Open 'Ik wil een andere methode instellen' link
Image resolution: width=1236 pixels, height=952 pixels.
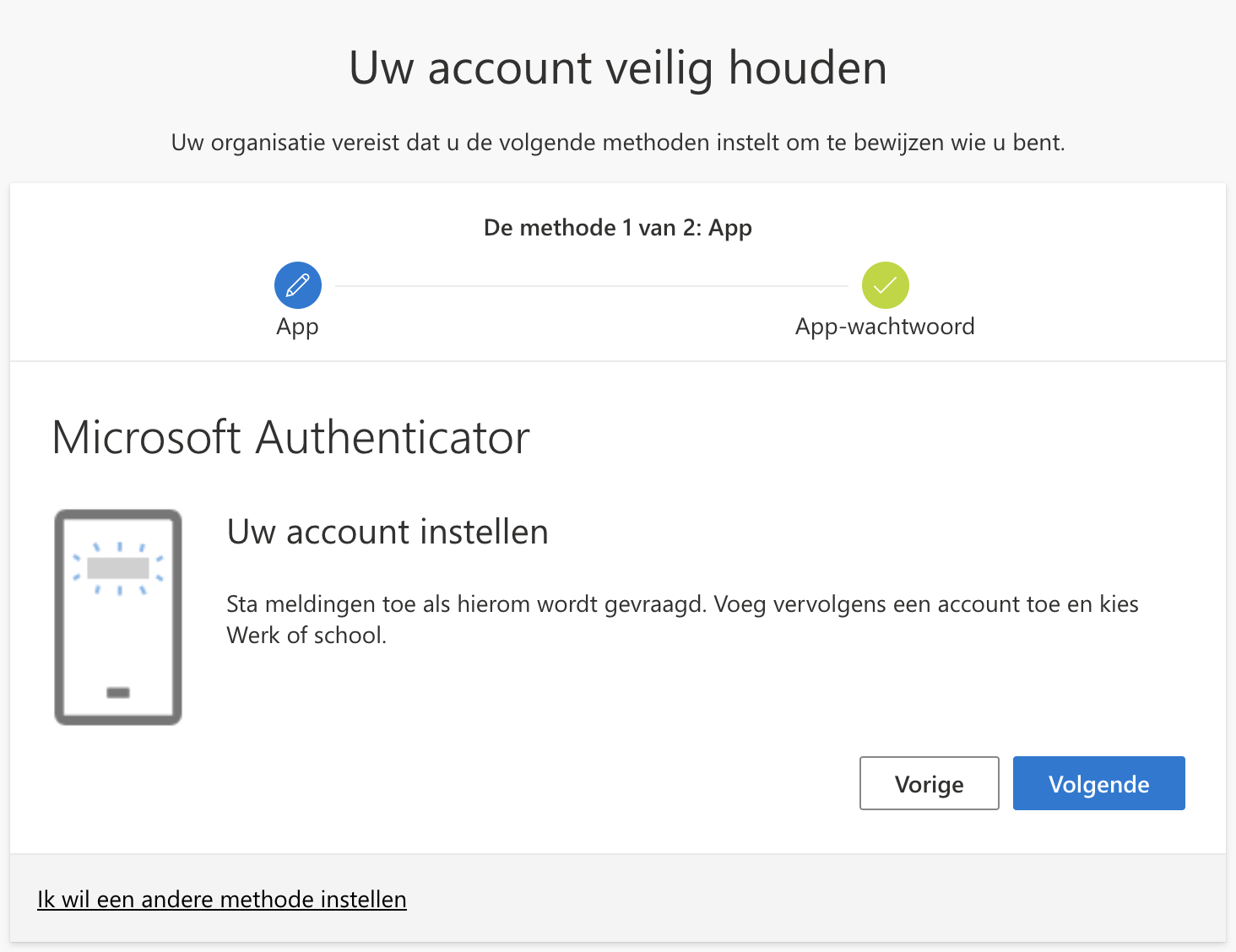[x=222, y=900]
